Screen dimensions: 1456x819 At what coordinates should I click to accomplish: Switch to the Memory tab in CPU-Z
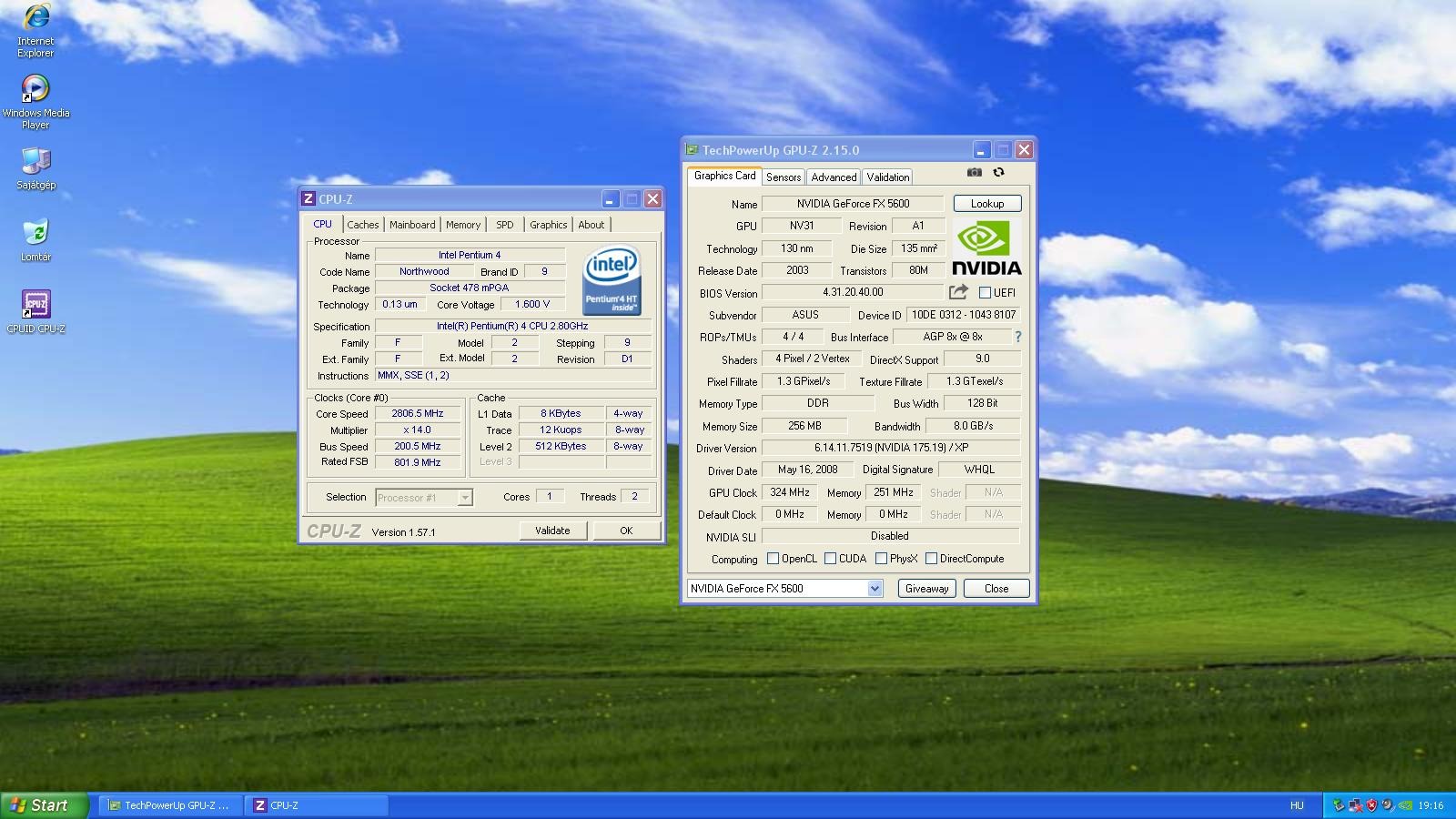[x=463, y=225]
